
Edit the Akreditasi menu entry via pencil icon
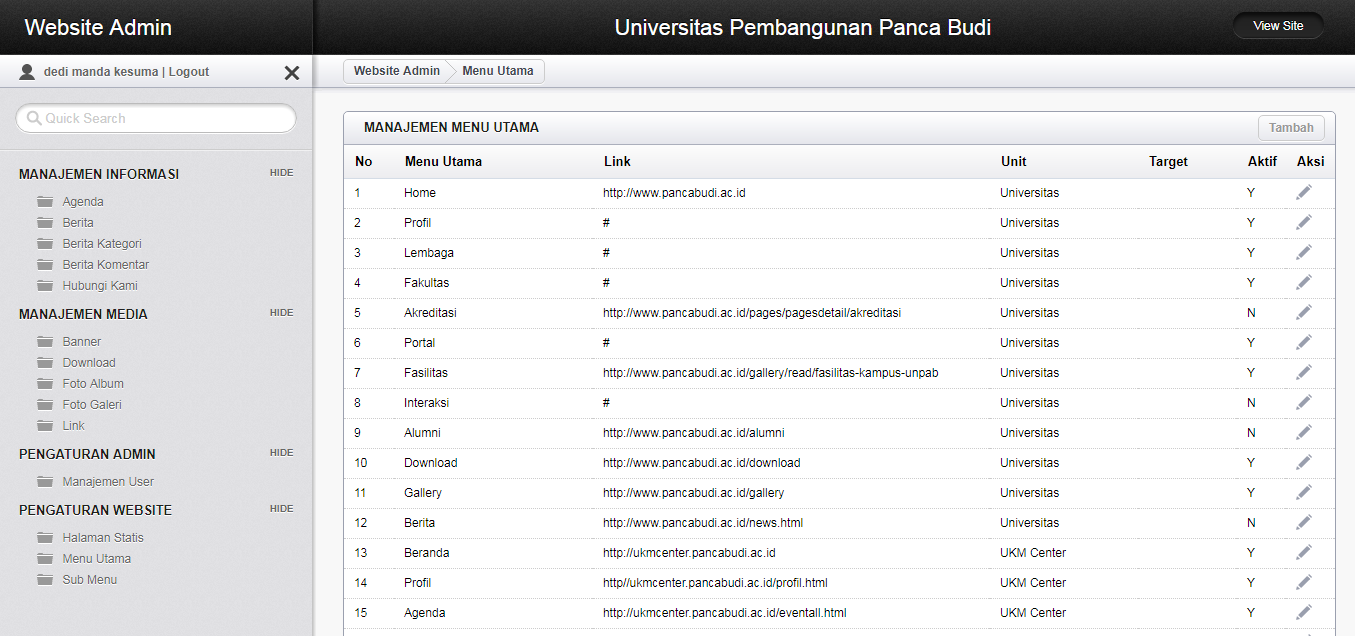[1303, 313]
